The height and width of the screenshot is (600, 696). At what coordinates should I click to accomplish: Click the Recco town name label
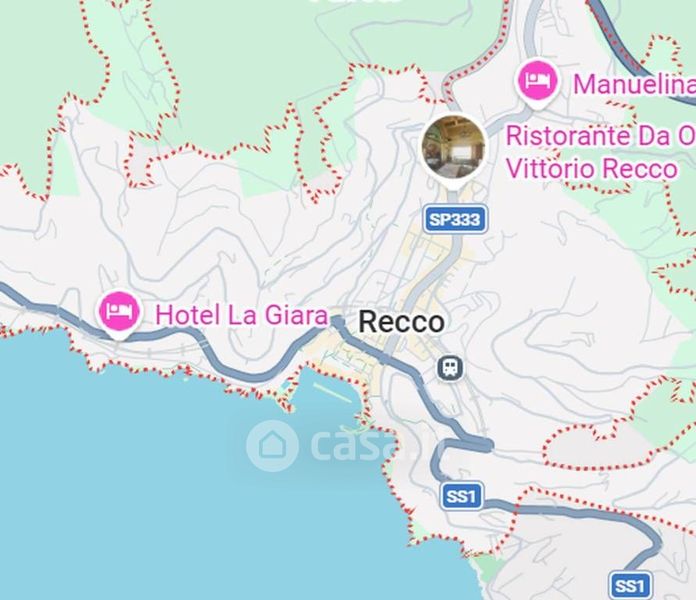[401, 322]
